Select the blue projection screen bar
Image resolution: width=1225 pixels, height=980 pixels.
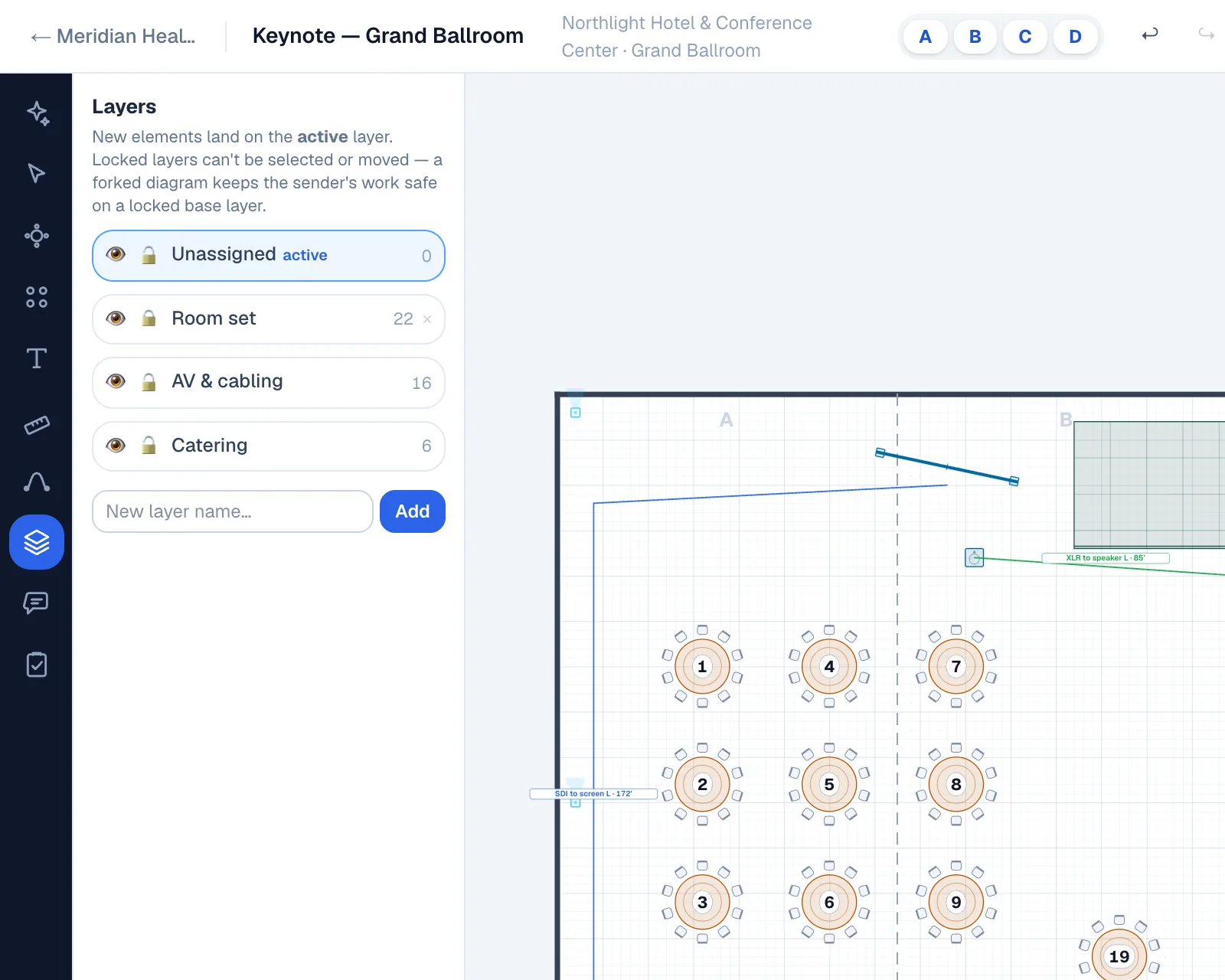coord(947,466)
